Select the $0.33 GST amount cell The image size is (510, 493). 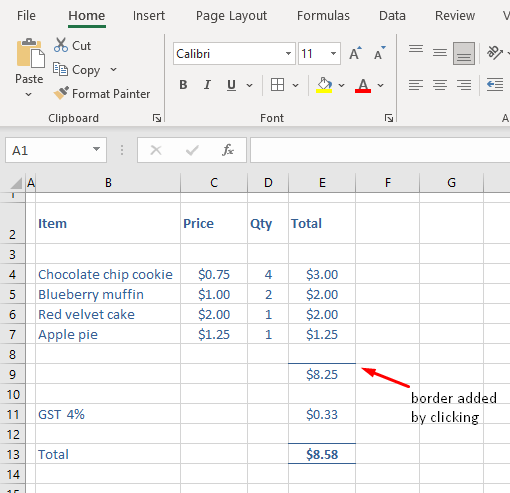[x=322, y=414]
